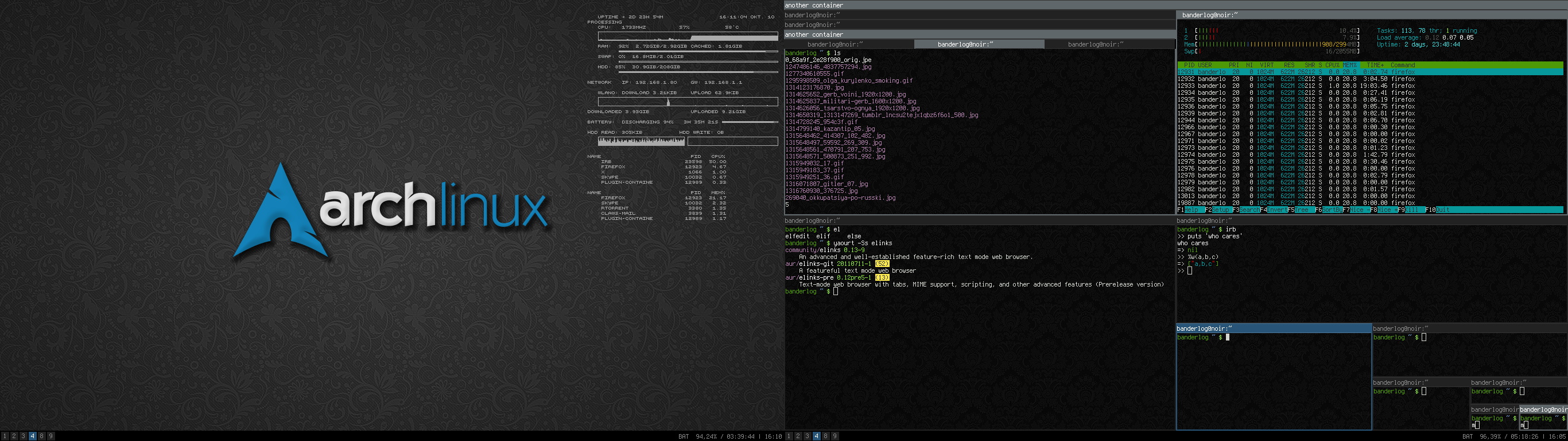Select htop process row with PID 12933
Image resolution: width=1568 pixels, height=441 pixels.
click(1370, 86)
